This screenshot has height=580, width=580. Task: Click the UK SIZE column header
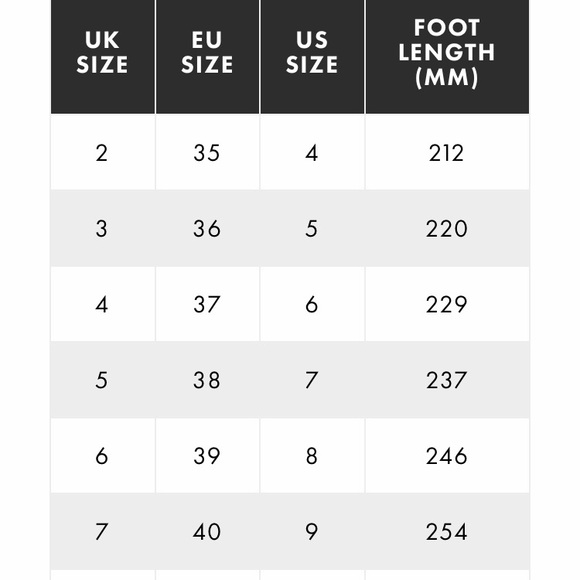(x=103, y=57)
